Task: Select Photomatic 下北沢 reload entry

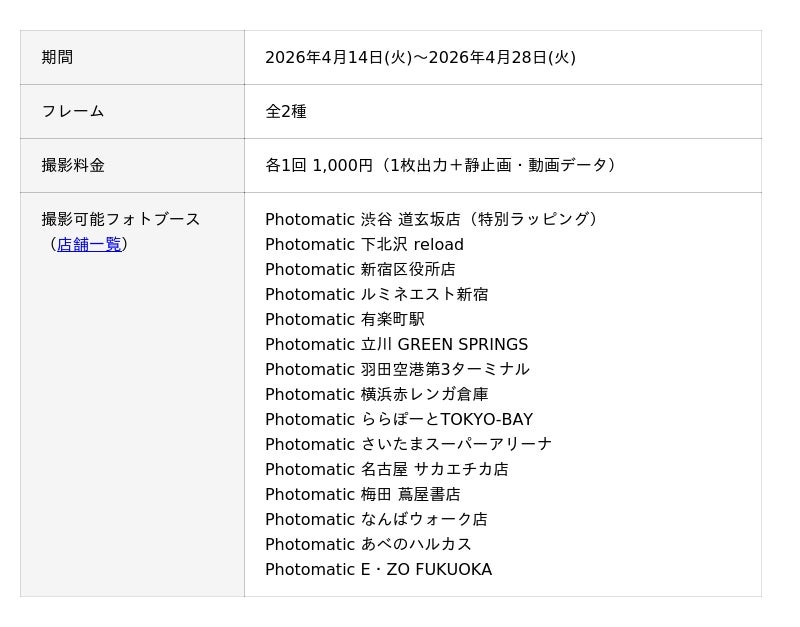Action: (364, 244)
